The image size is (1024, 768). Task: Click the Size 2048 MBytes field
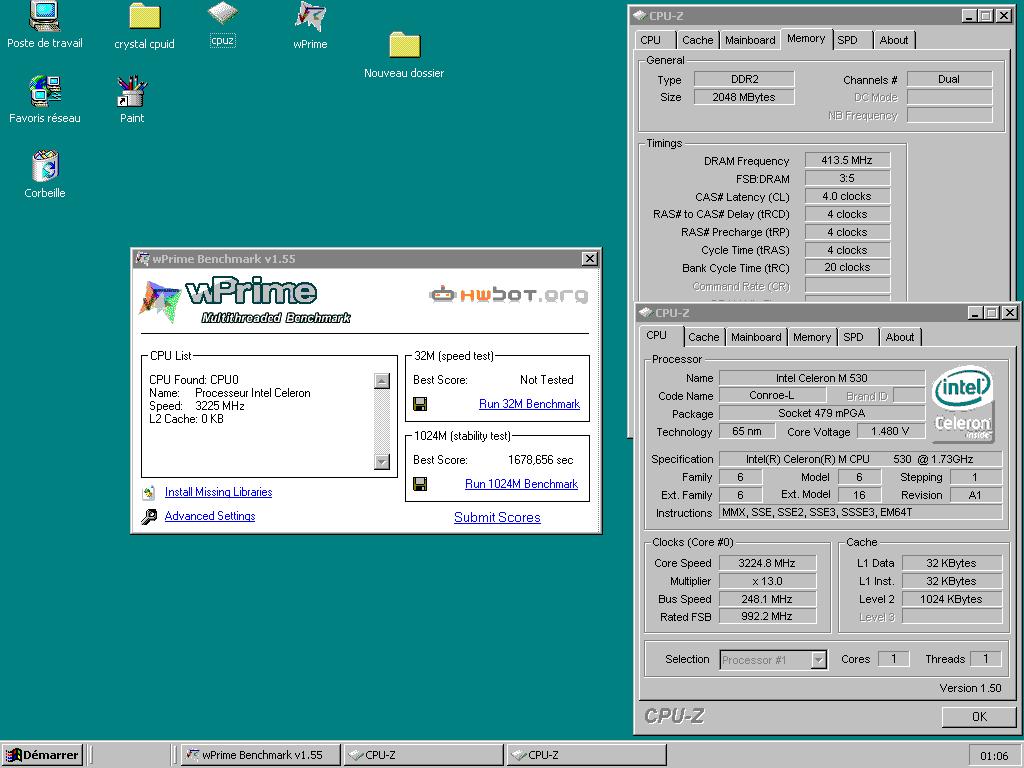click(x=744, y=97)
